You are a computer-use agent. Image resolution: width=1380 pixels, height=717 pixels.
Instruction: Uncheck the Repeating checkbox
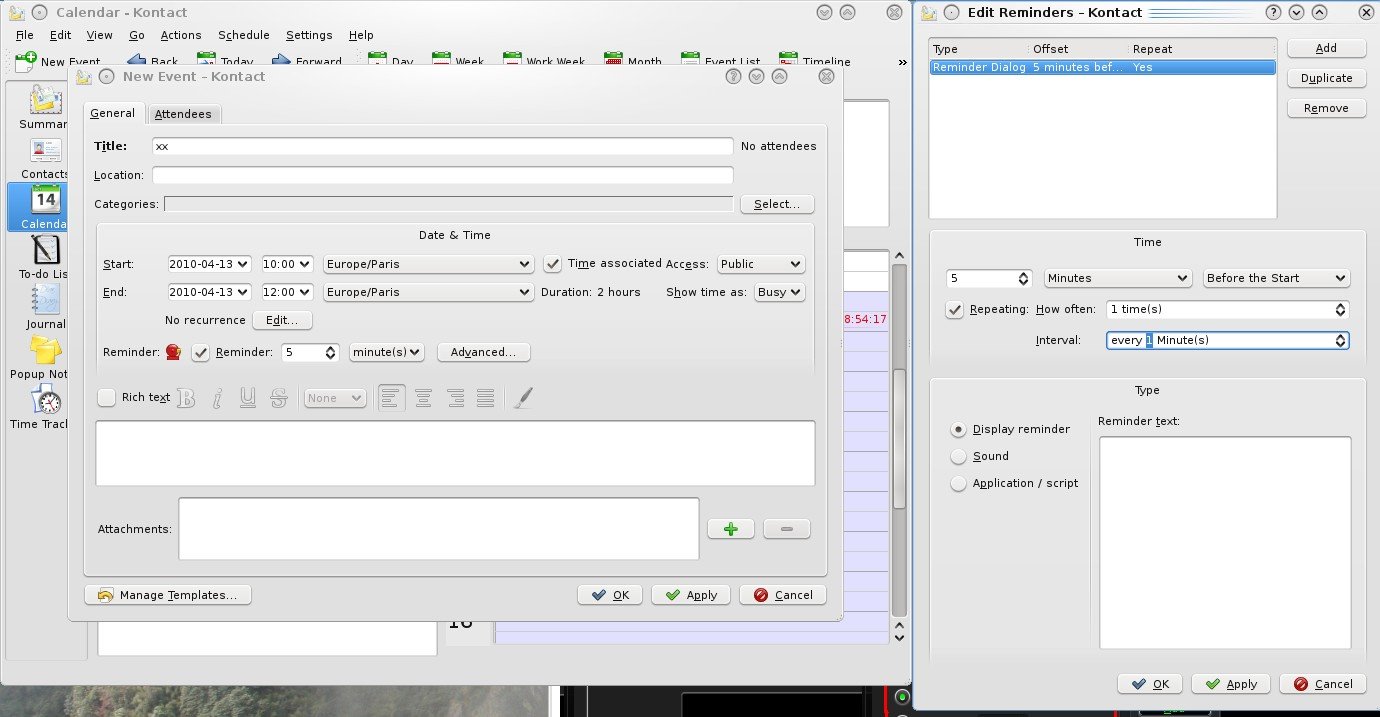[955, 310]
